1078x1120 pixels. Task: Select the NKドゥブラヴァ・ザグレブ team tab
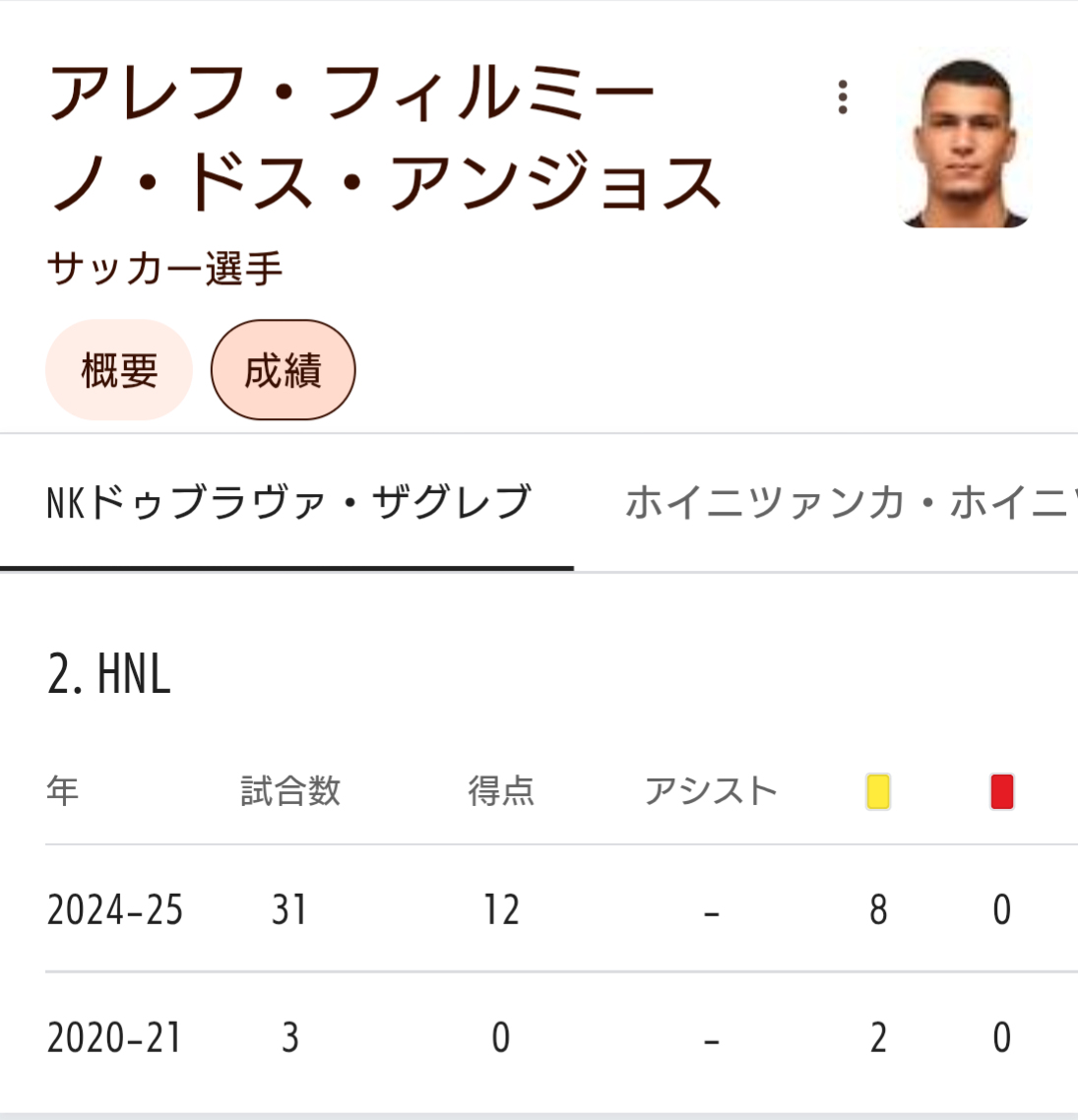pos(287,502)
